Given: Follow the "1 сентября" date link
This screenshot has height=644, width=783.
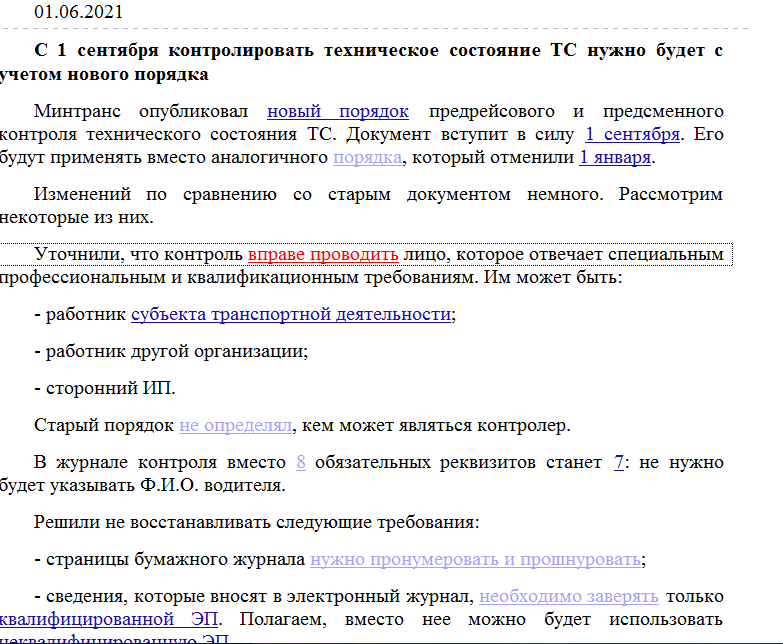Looking at the screenshot, I should pos(633,134).
